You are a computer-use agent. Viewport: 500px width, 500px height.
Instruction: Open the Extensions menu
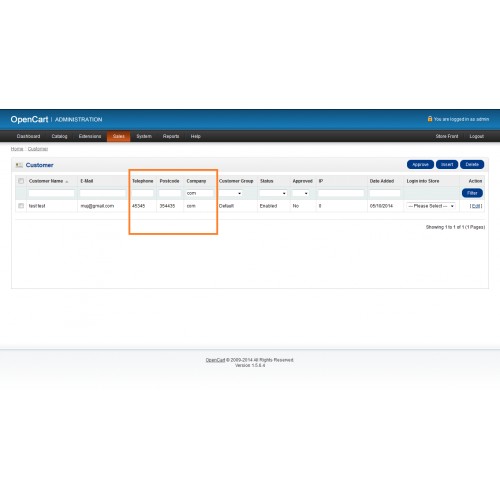pyautogui.click(x=90, y=136)
